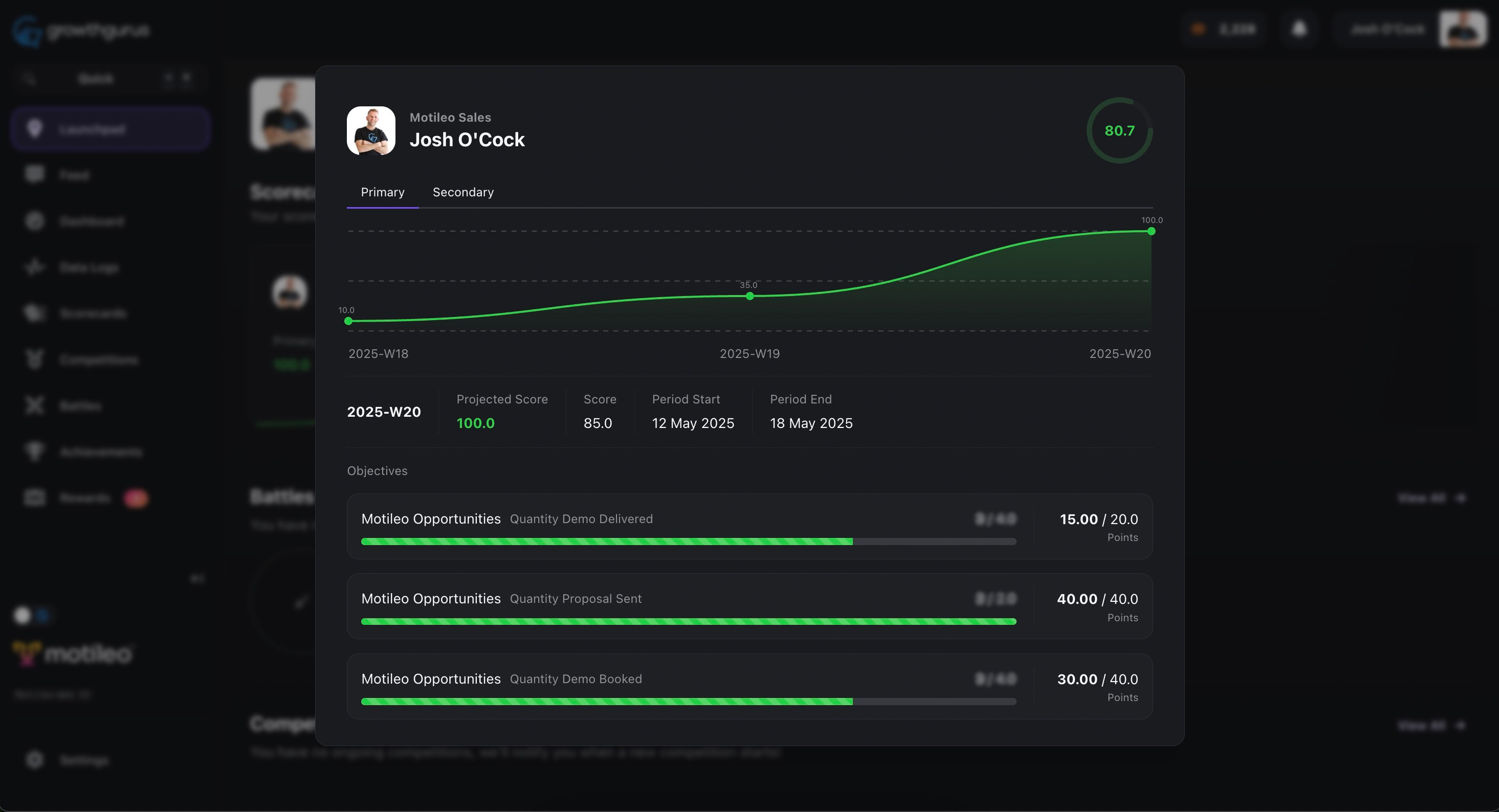The image size is (1499, 812).
Task: Click the "40.00 / 40.0" points value
Action: click(1097, 599)
